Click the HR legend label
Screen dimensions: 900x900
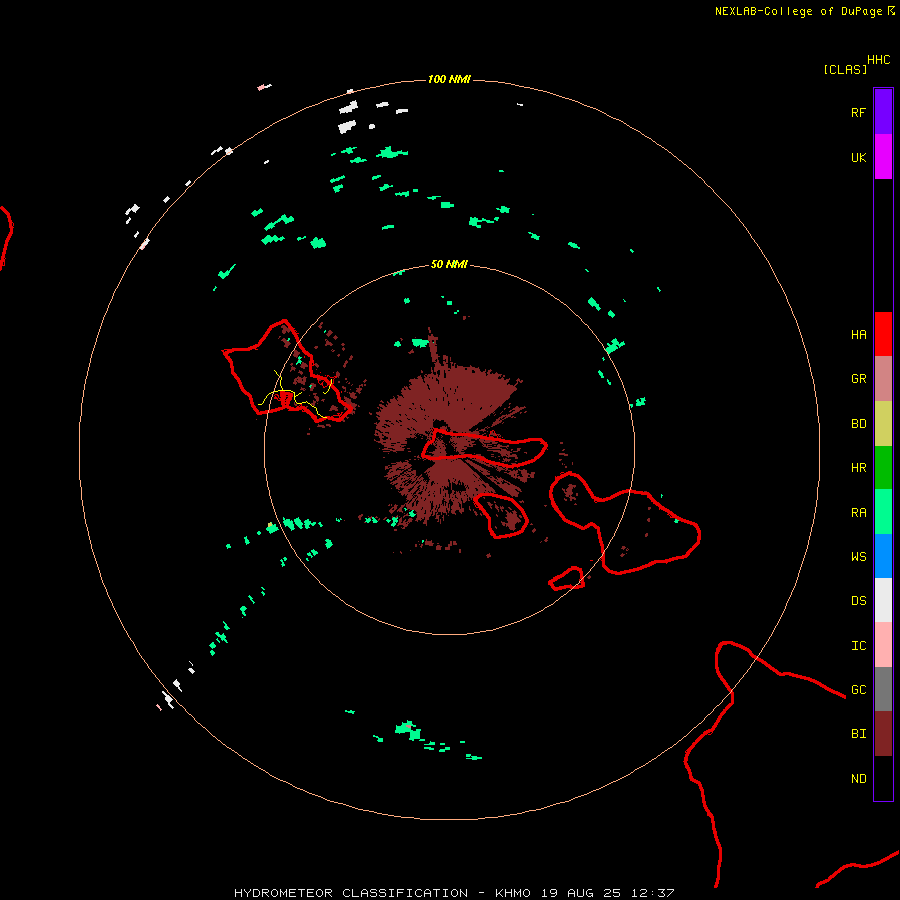(x=858, y=468)
